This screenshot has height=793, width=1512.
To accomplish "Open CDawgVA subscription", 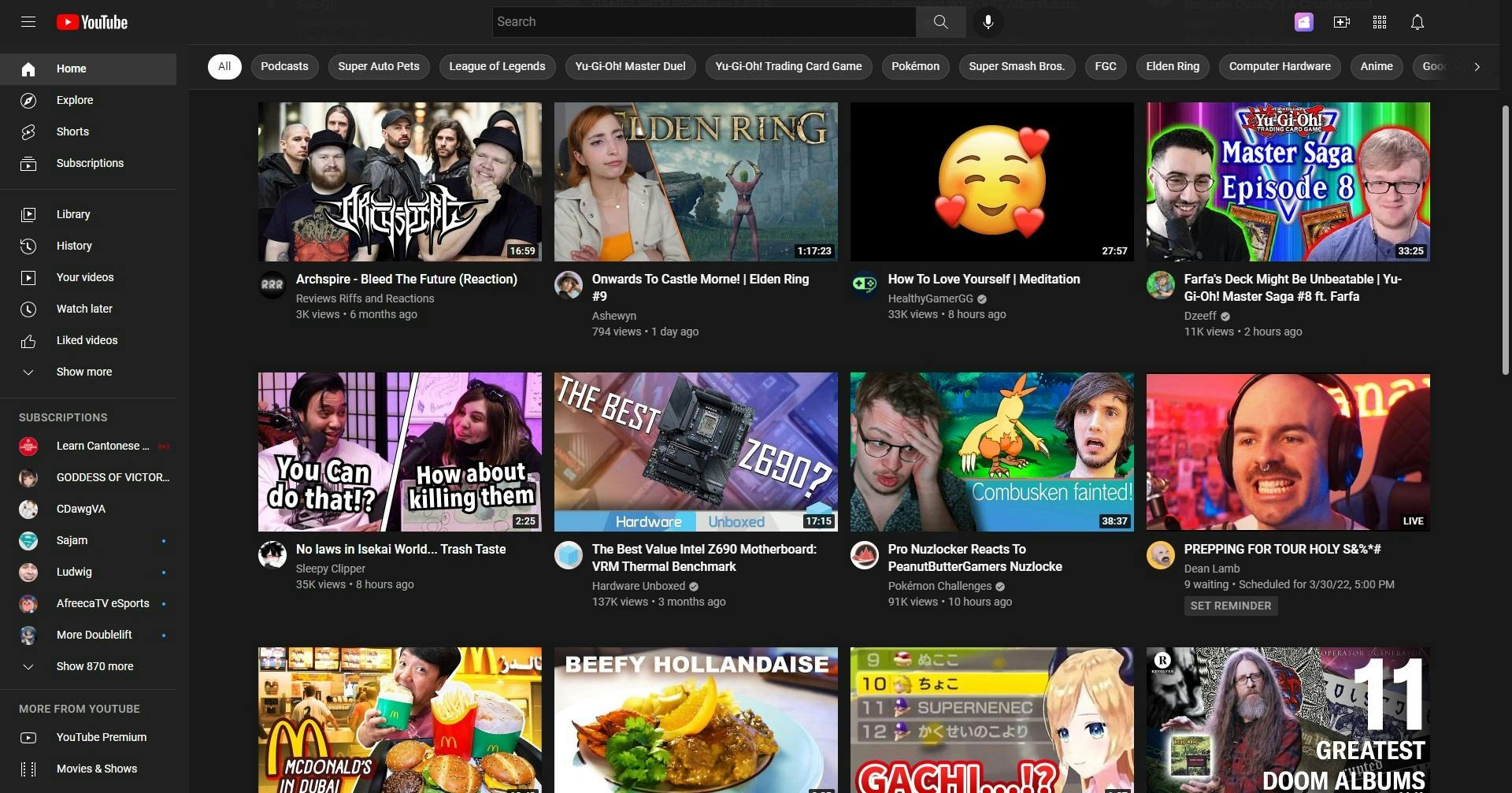I will click(x=88, y=510).
